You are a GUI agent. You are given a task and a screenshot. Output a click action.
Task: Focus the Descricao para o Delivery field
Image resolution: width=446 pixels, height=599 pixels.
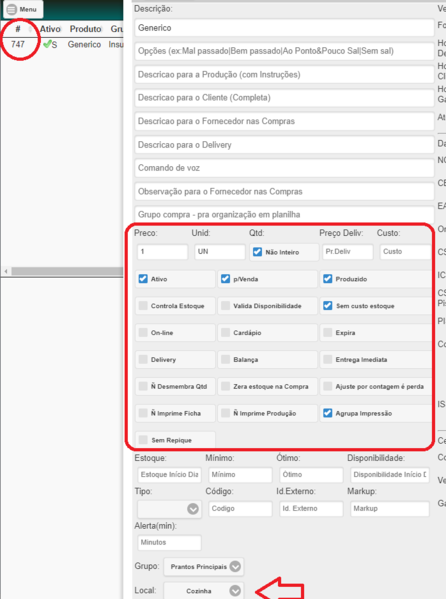[284, 145]
